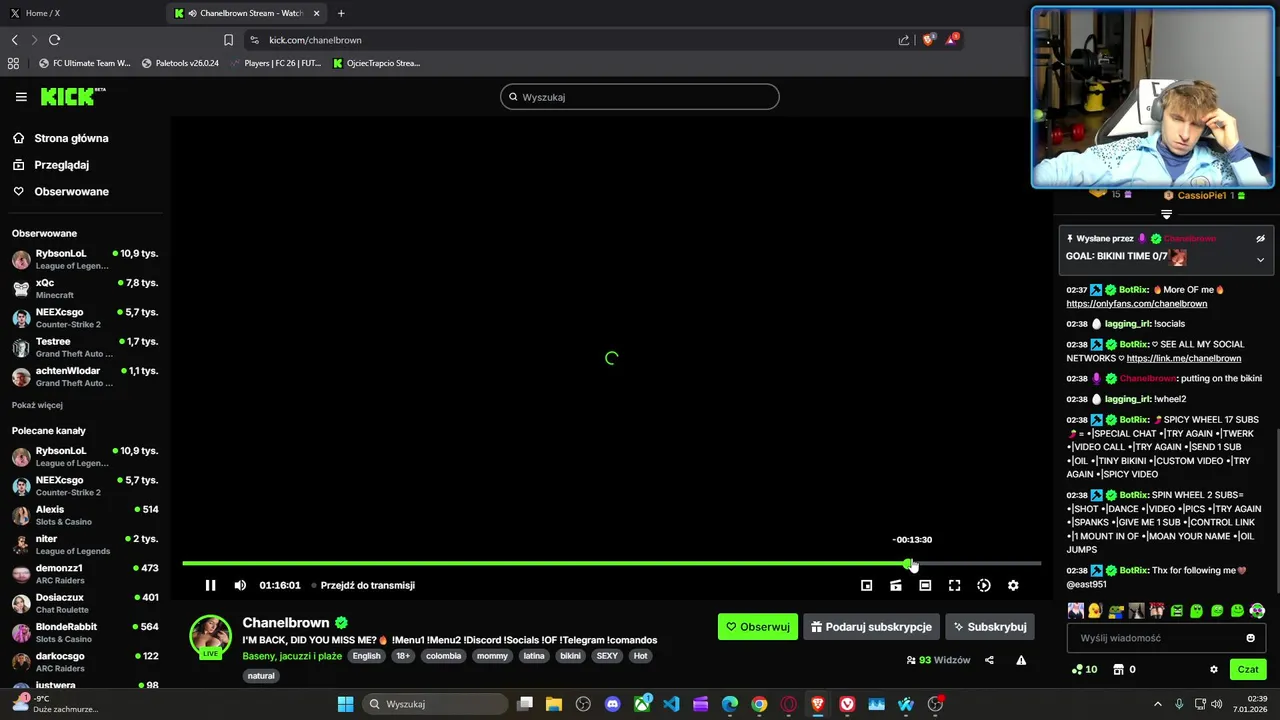Open Paletools v26.0.24 bookmark
The width and height of the screenshot is (1280, 720).
(x=180, y=63)
